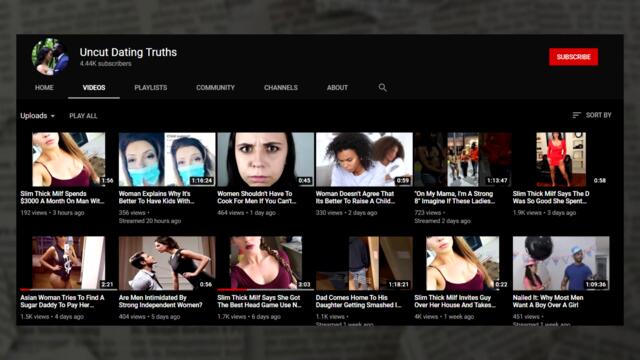Open thumbnail with 1:16:24 duration
The image size is (640, 360).
coord(167,159)
